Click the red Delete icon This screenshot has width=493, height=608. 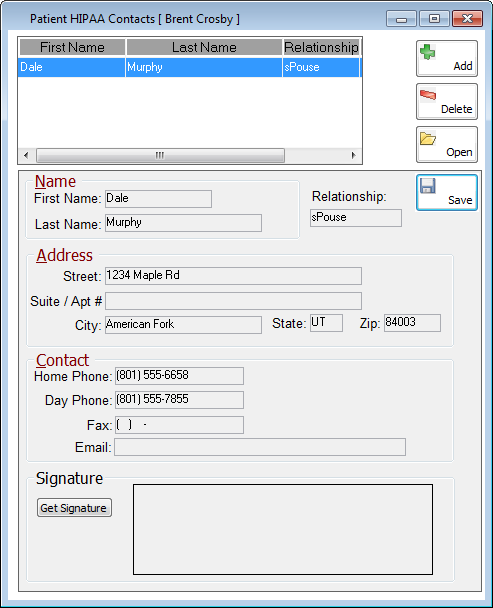[428, 95]
